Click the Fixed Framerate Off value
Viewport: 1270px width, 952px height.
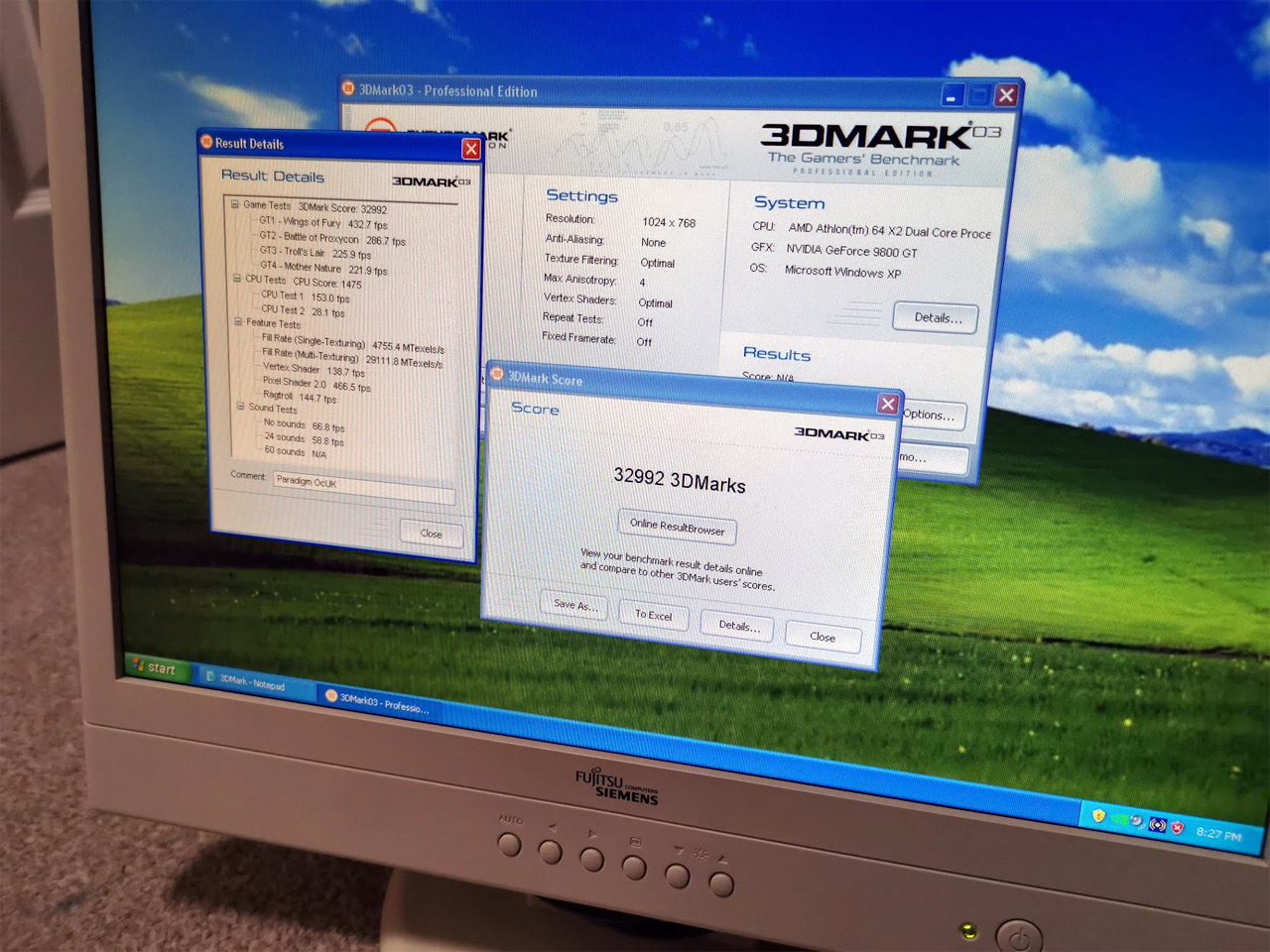pos(644,342)
